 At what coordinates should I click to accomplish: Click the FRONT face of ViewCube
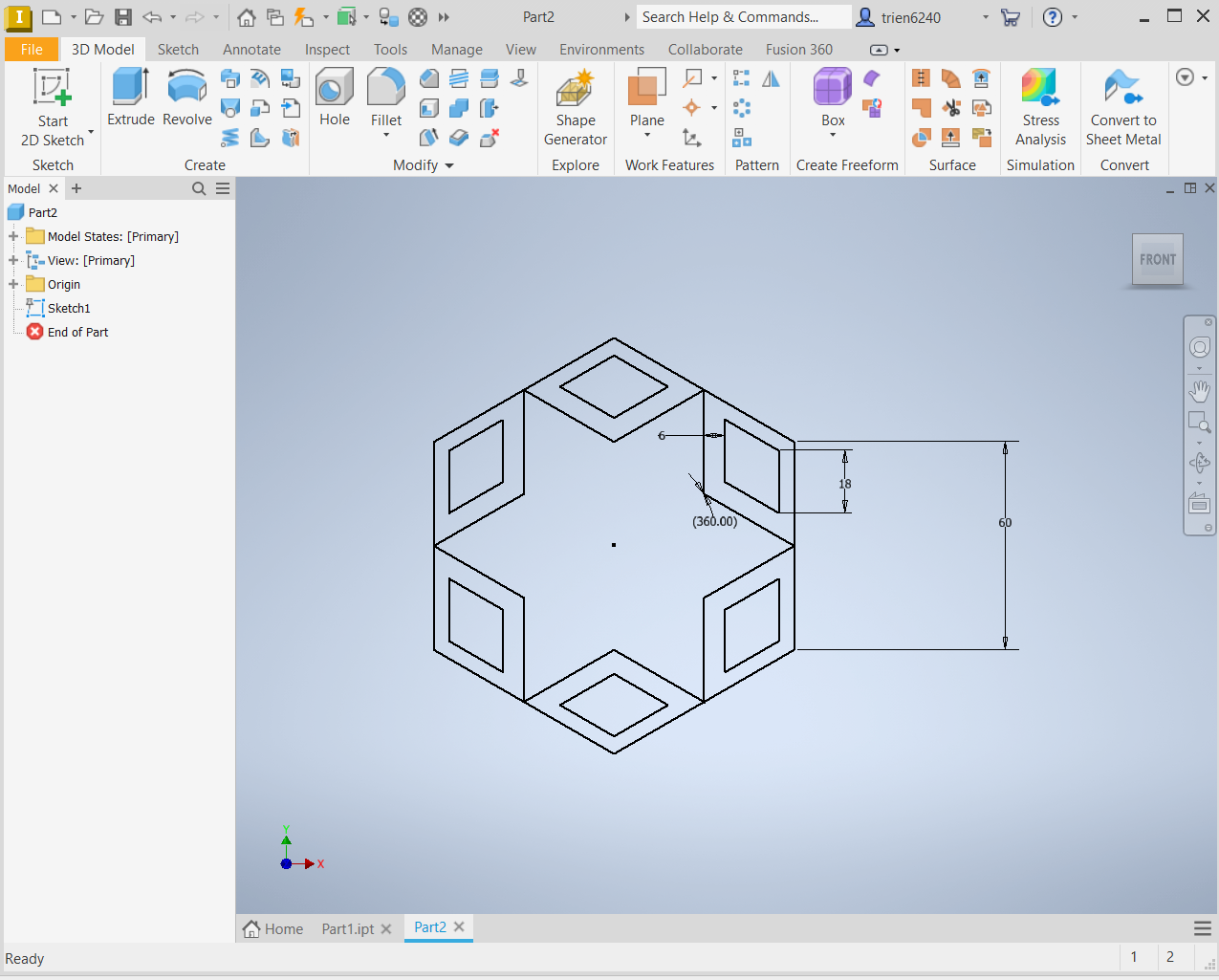click(1157, 259)
